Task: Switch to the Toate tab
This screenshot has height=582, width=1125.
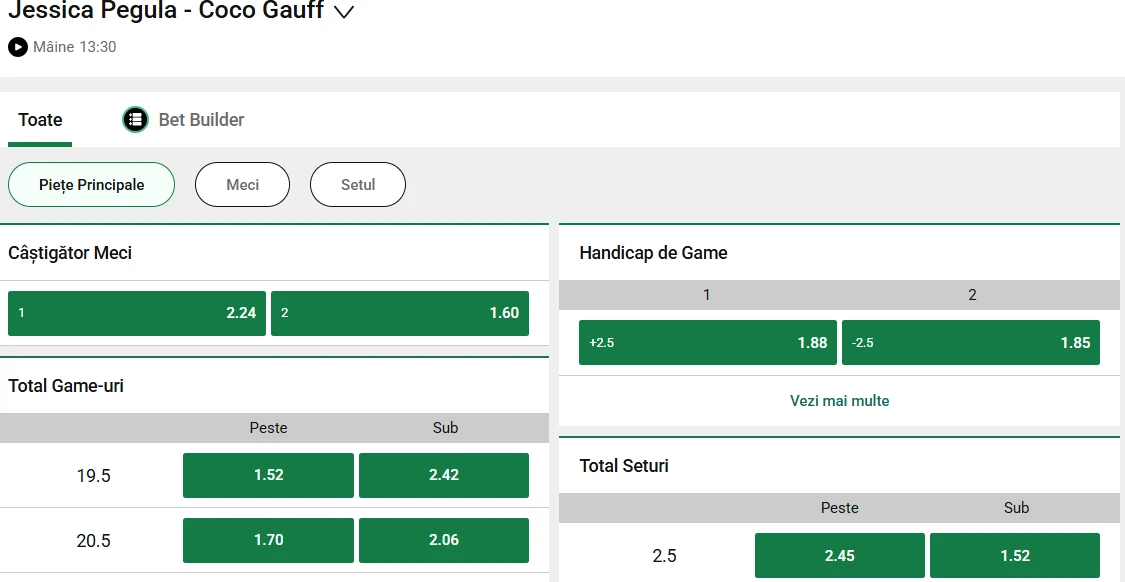Action: [x=40, y=120]
